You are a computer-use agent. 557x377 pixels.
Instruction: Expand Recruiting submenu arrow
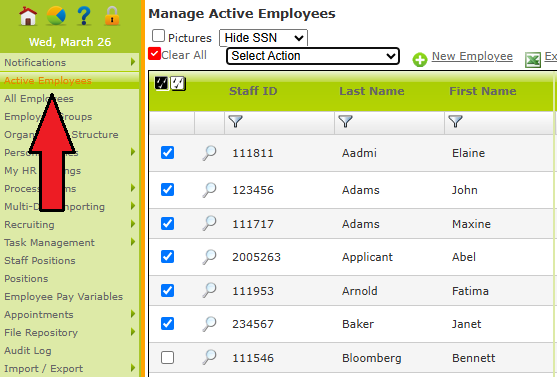point(133,224)
